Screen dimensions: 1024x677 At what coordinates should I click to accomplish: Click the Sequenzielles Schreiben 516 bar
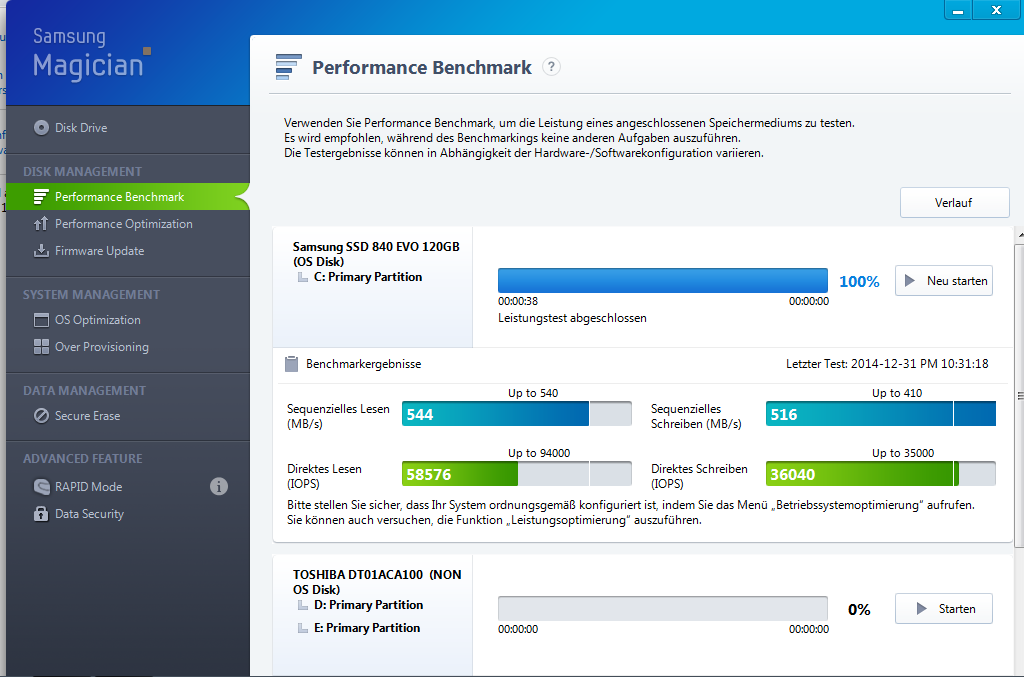point(881,414)
